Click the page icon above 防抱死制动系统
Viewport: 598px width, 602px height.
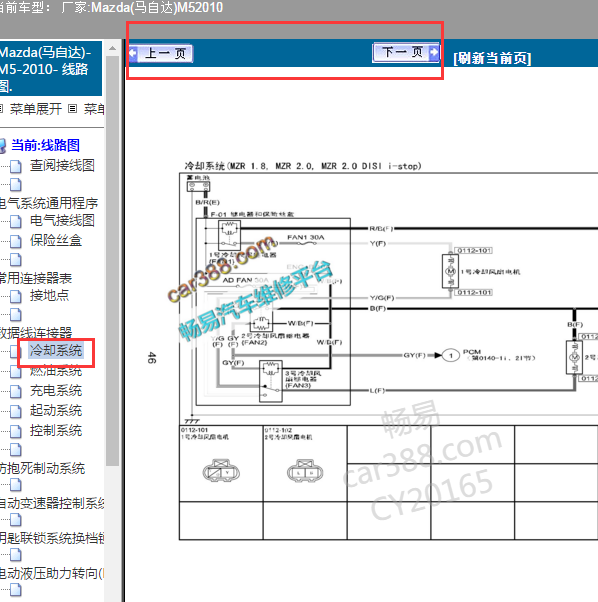pyautogui.click(x=16, y=450)
